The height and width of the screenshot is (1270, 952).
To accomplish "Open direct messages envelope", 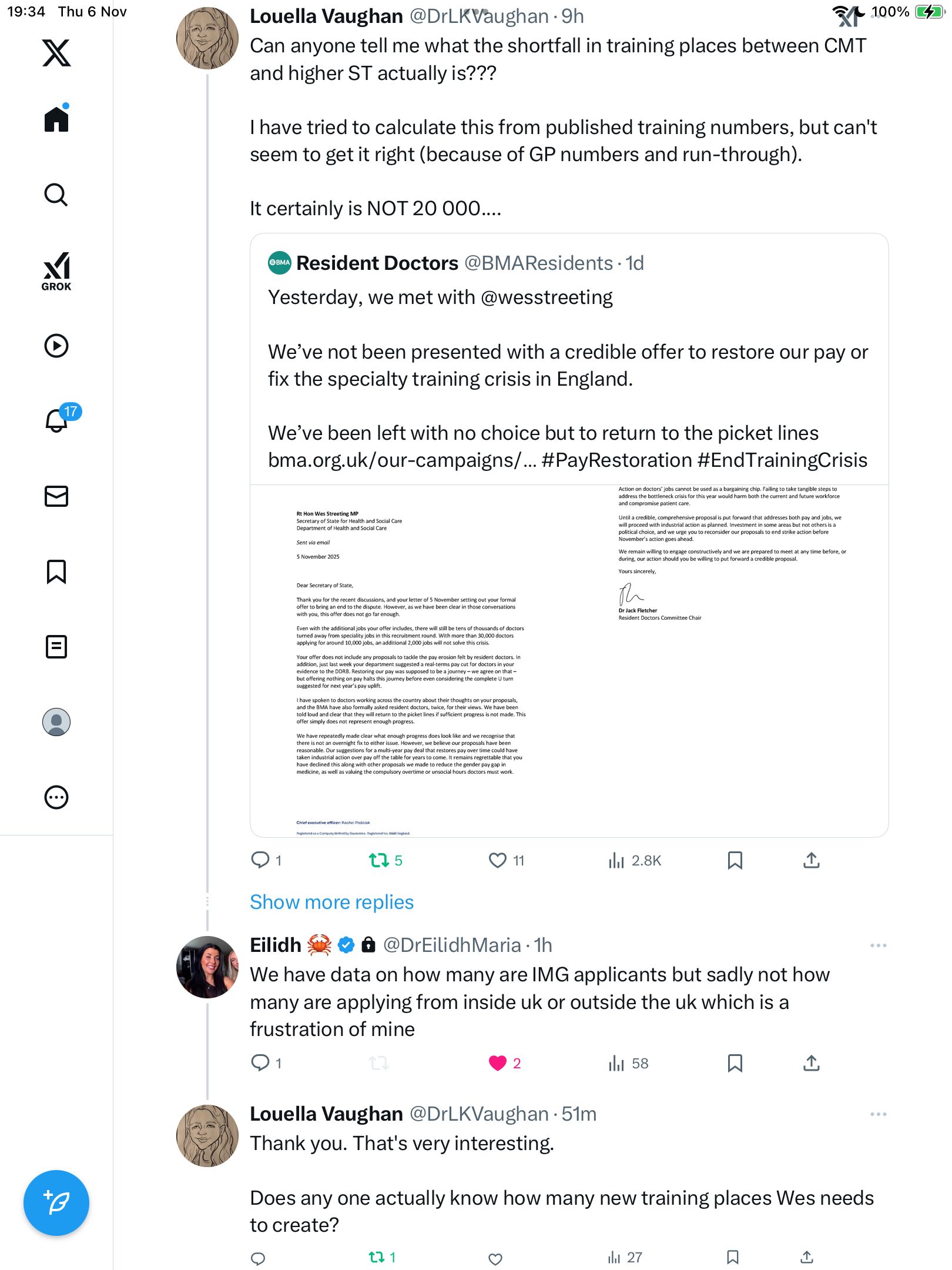I will [56, 496].
